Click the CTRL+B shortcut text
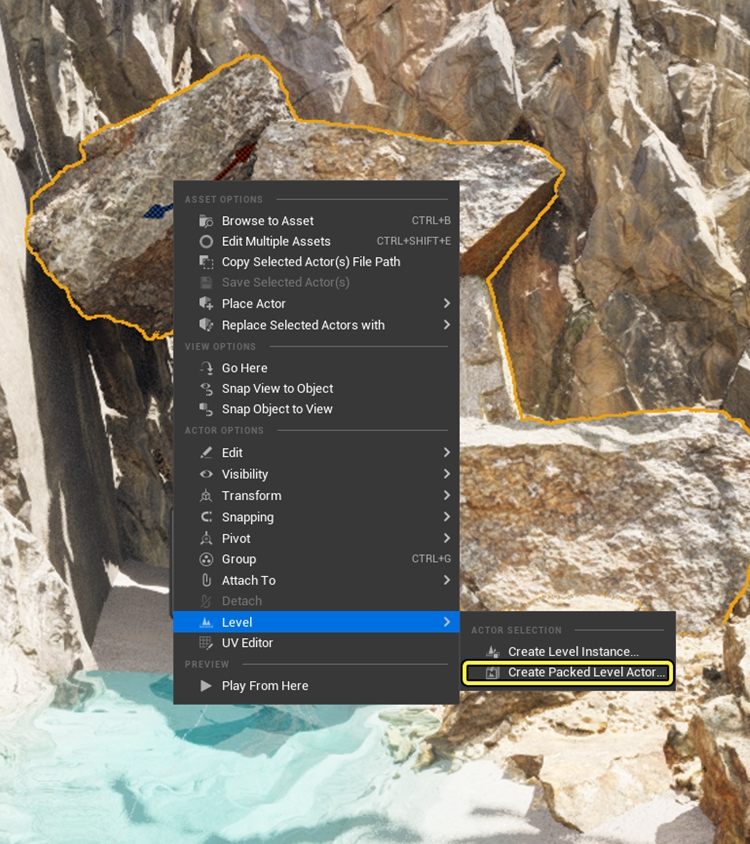Screen dimensions: 750x844 [431, 221]
